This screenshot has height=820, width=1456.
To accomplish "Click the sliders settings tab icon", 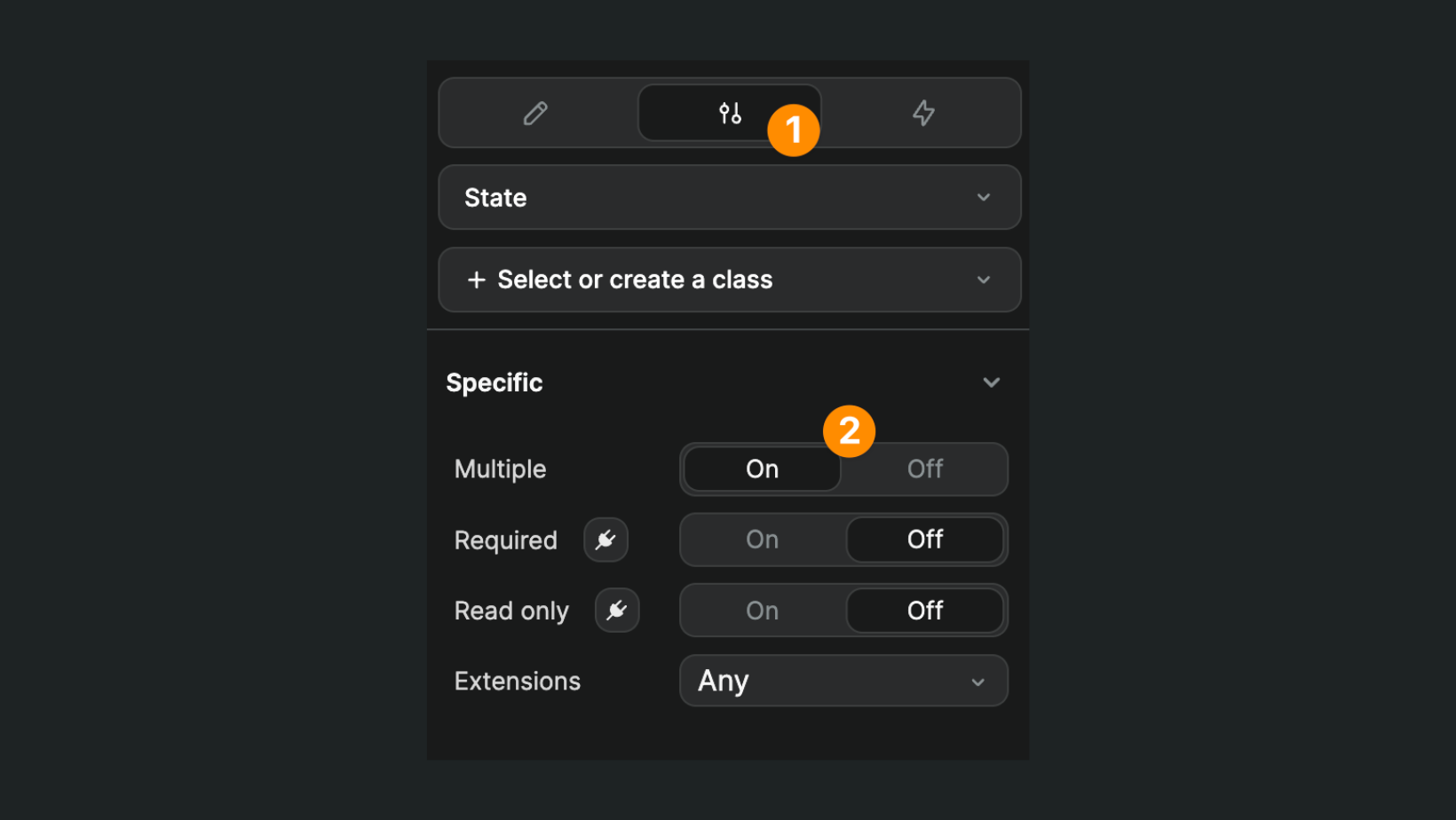I will [729, 113].
